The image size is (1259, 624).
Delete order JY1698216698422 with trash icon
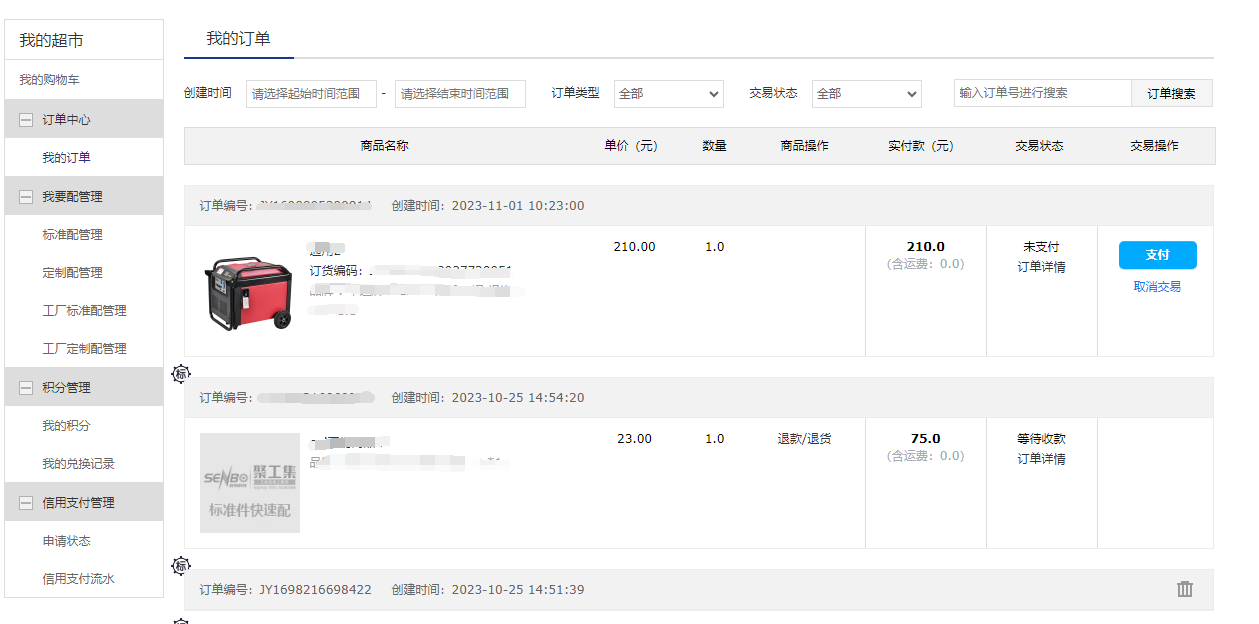point(1185,589)
